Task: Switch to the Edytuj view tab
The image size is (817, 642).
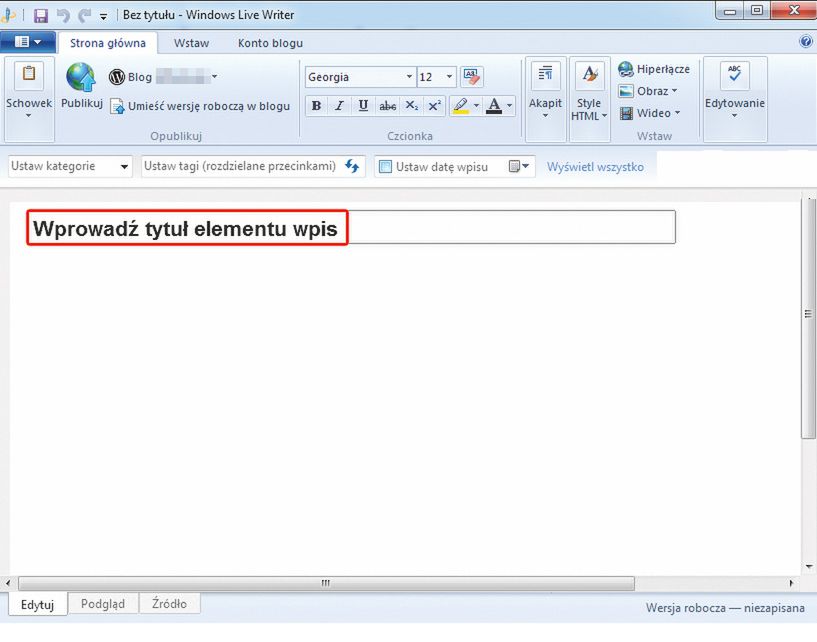Action: 38,604
